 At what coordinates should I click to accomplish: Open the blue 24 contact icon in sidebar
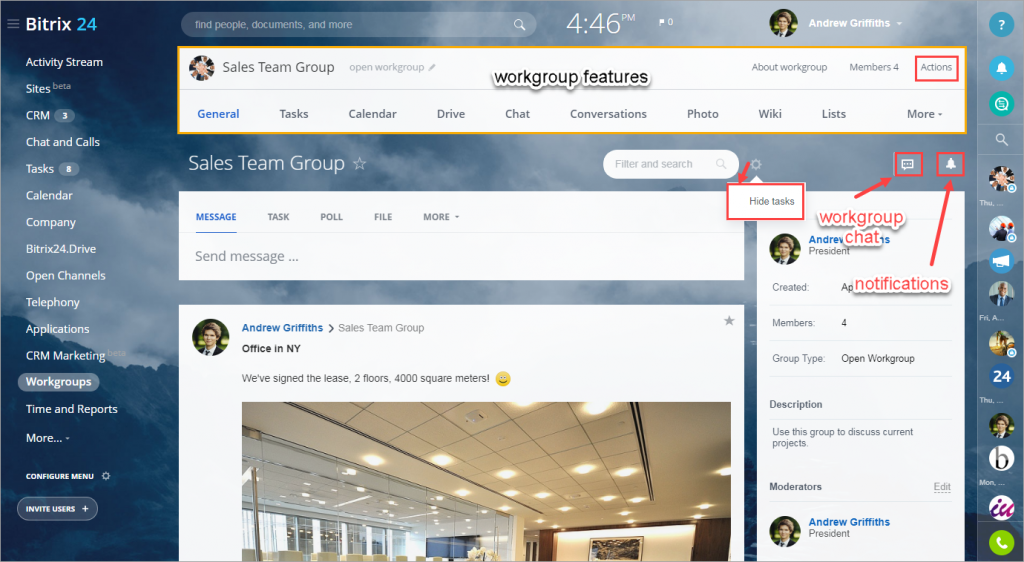click(x=1001, y=377)
